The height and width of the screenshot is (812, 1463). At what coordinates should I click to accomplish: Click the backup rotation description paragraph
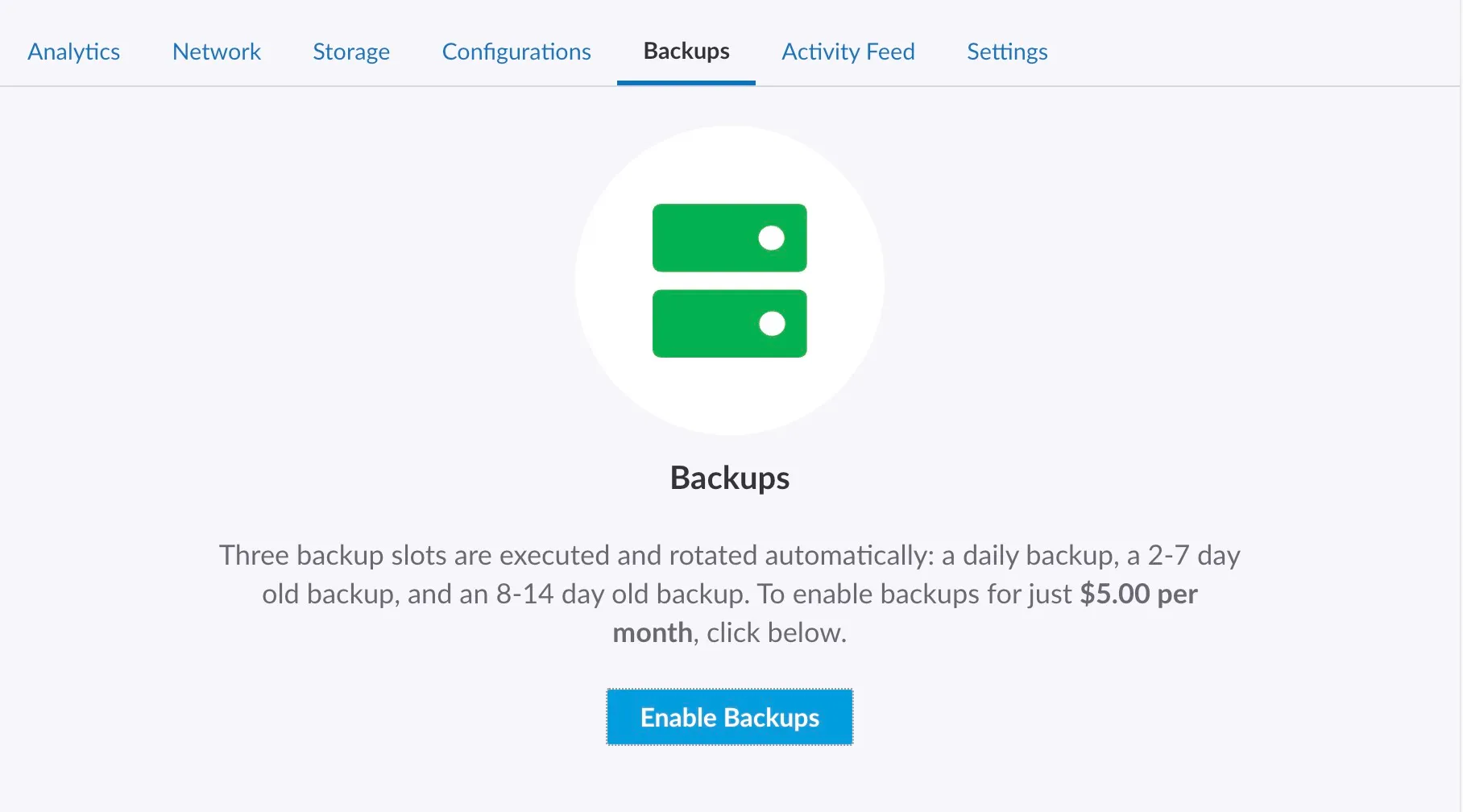tap(729, 594)
